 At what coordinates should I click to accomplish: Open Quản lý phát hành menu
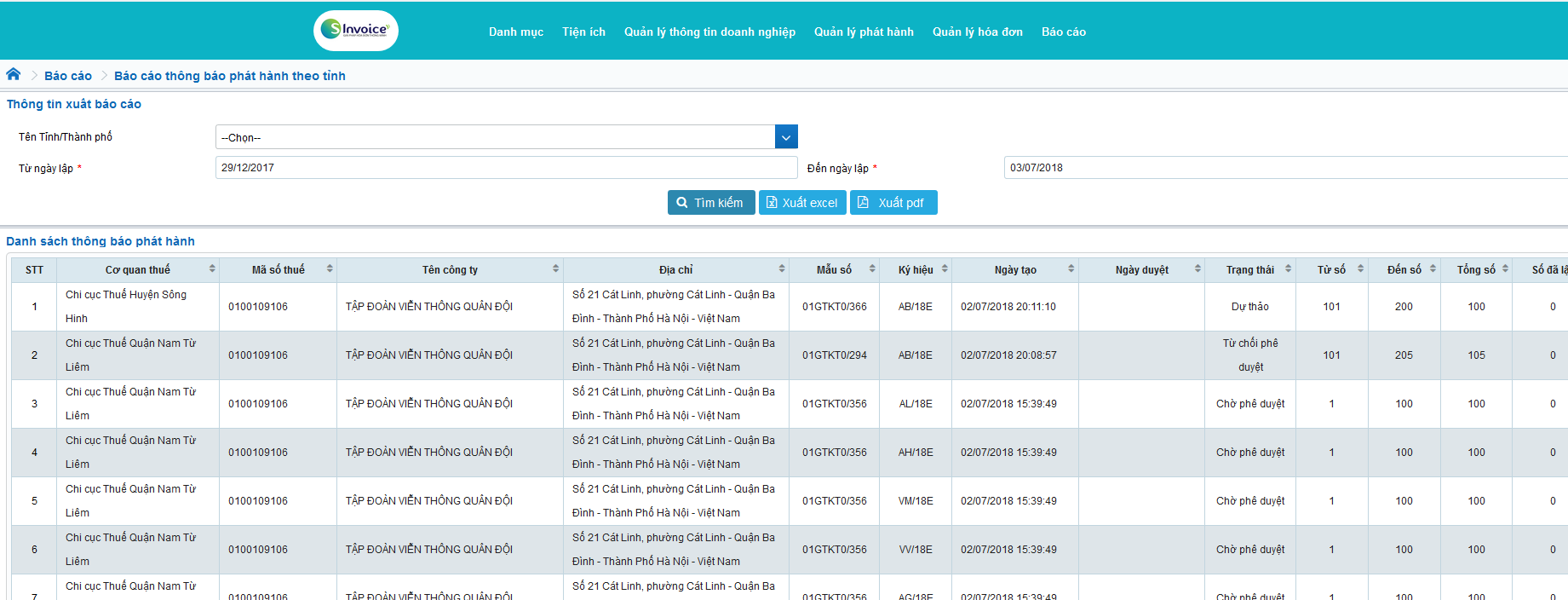point(864,32)
